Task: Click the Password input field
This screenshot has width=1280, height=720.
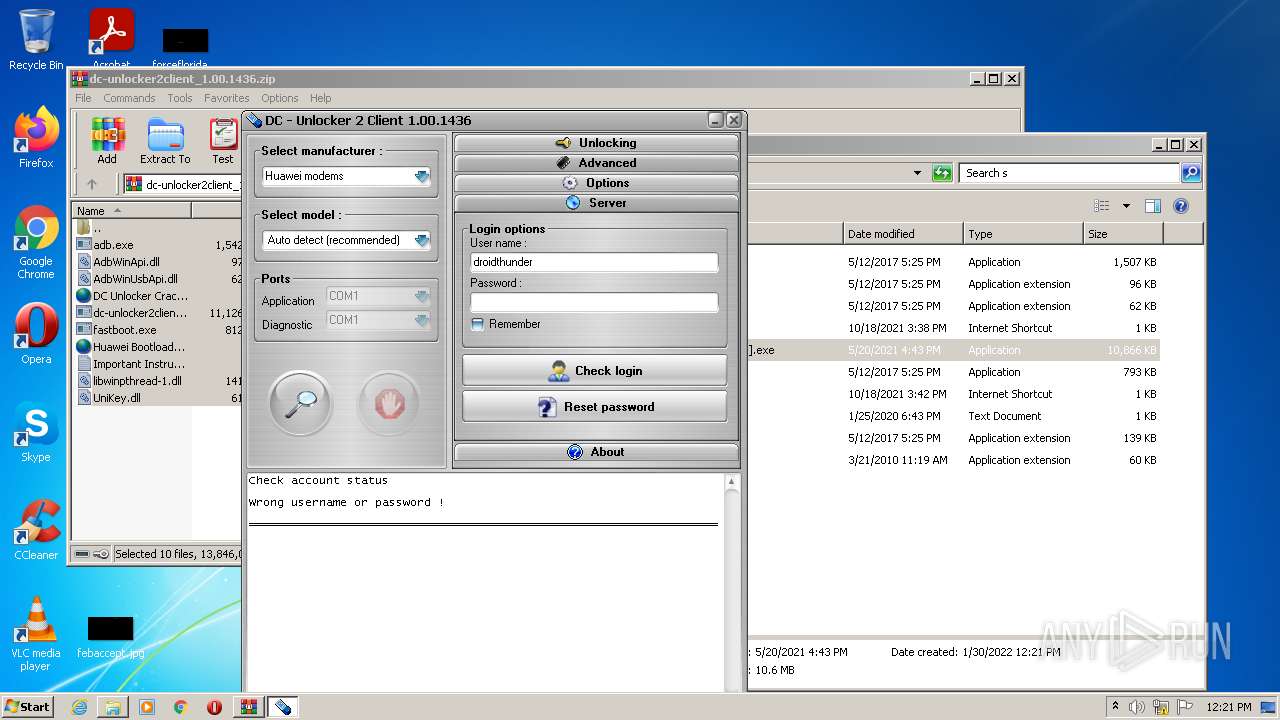Action: click(594, 302)
